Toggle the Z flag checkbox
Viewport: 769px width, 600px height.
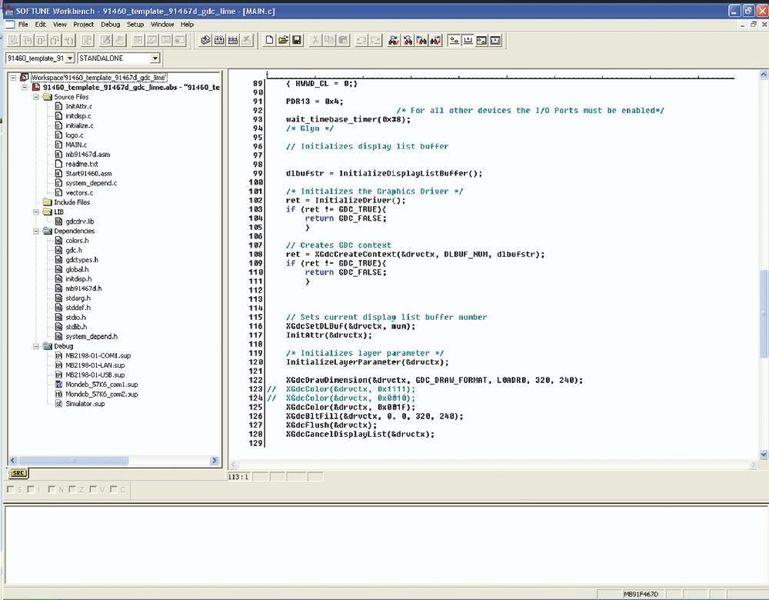pyautogui.click(x=73, y=489)
